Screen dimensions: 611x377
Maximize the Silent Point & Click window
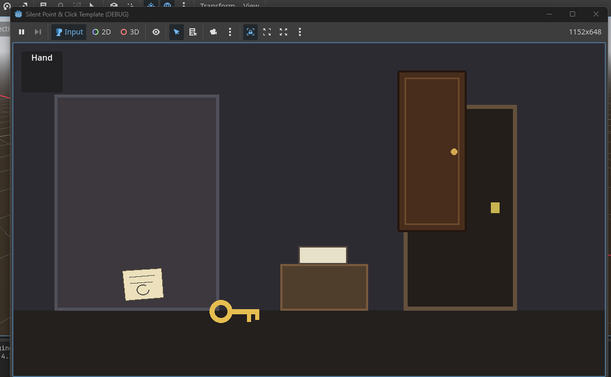coord(572,14)
